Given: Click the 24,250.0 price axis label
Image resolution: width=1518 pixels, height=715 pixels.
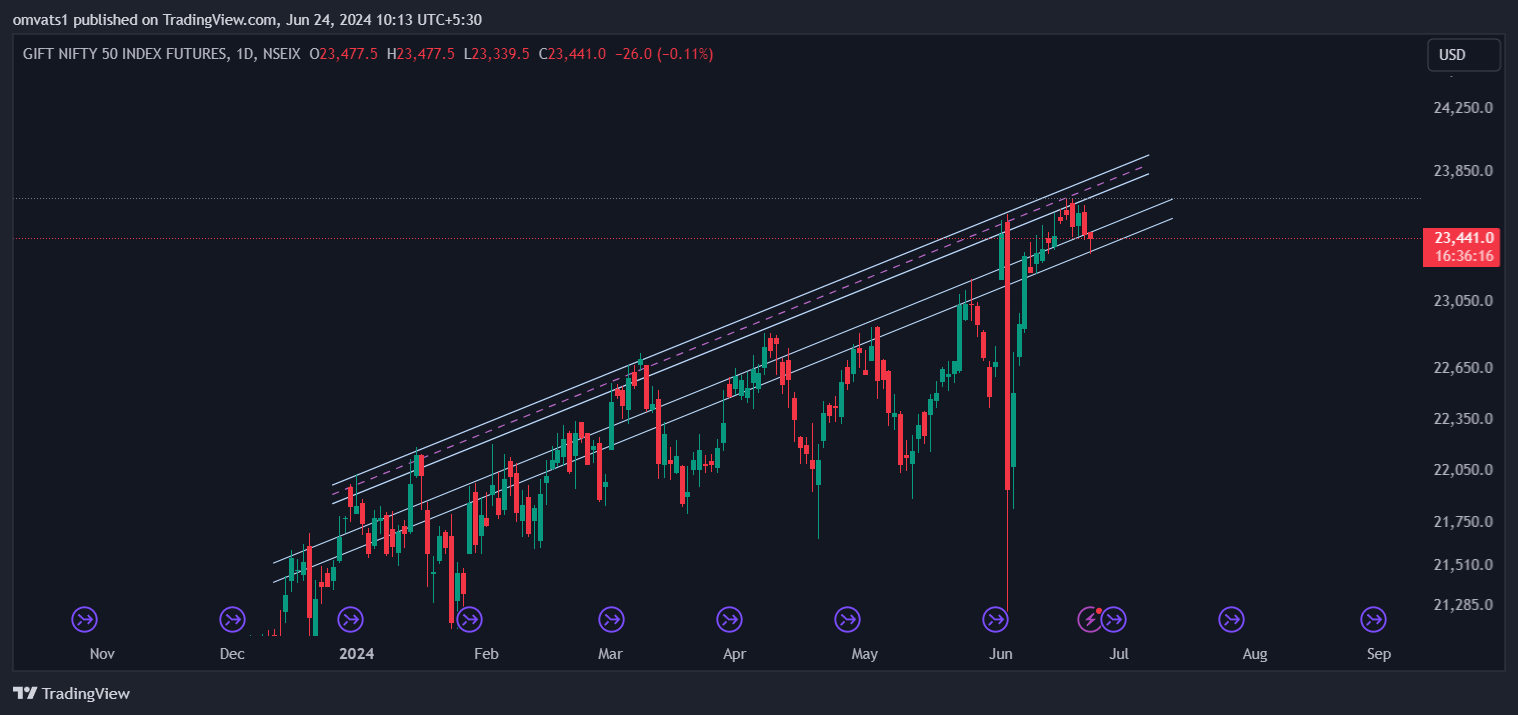Looking at the screenshot, I should pos(1463,107).
